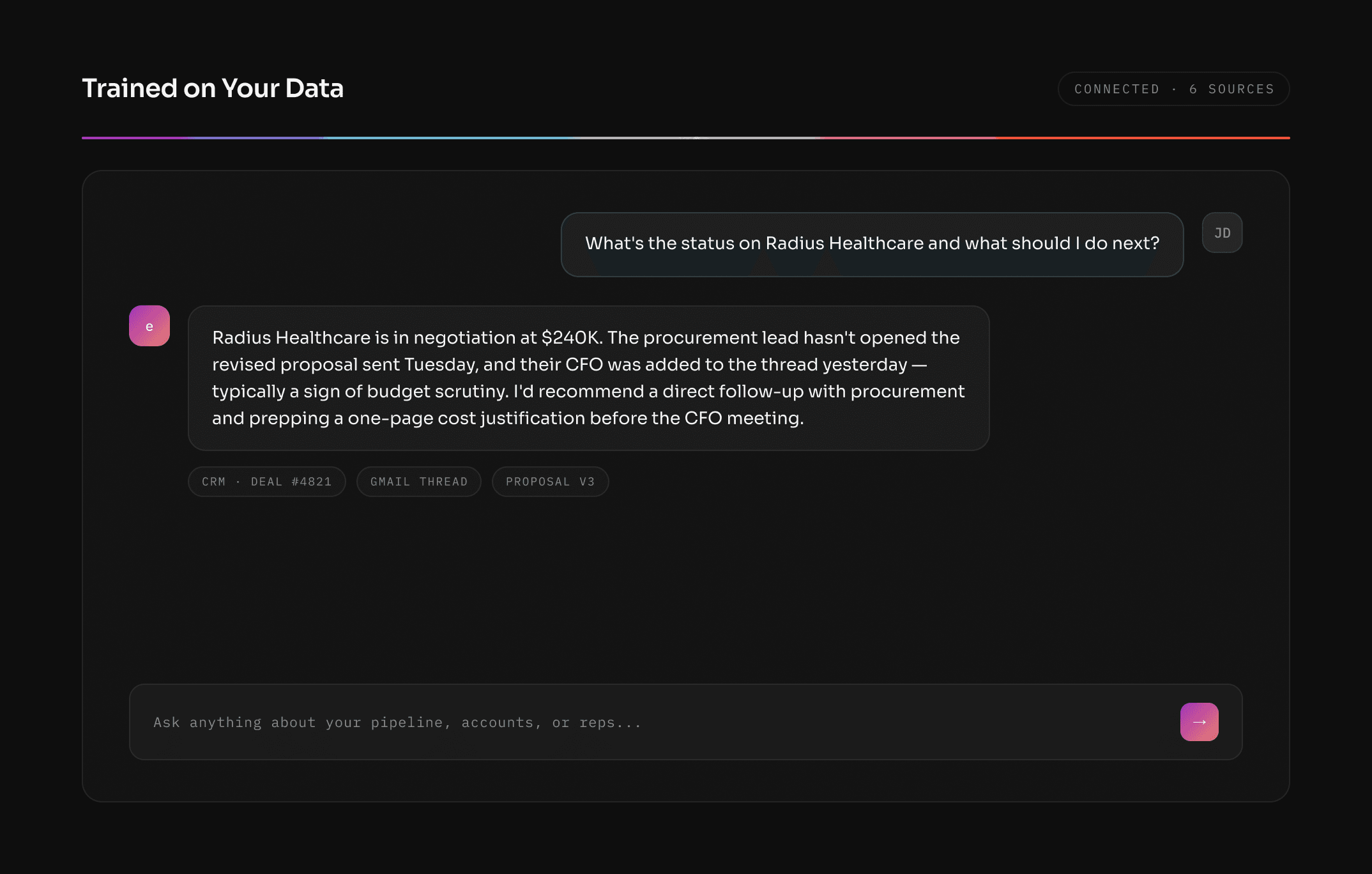
Task: Select the user's Radius Healthcare question bubble
Action: click(x=872, y=244)
